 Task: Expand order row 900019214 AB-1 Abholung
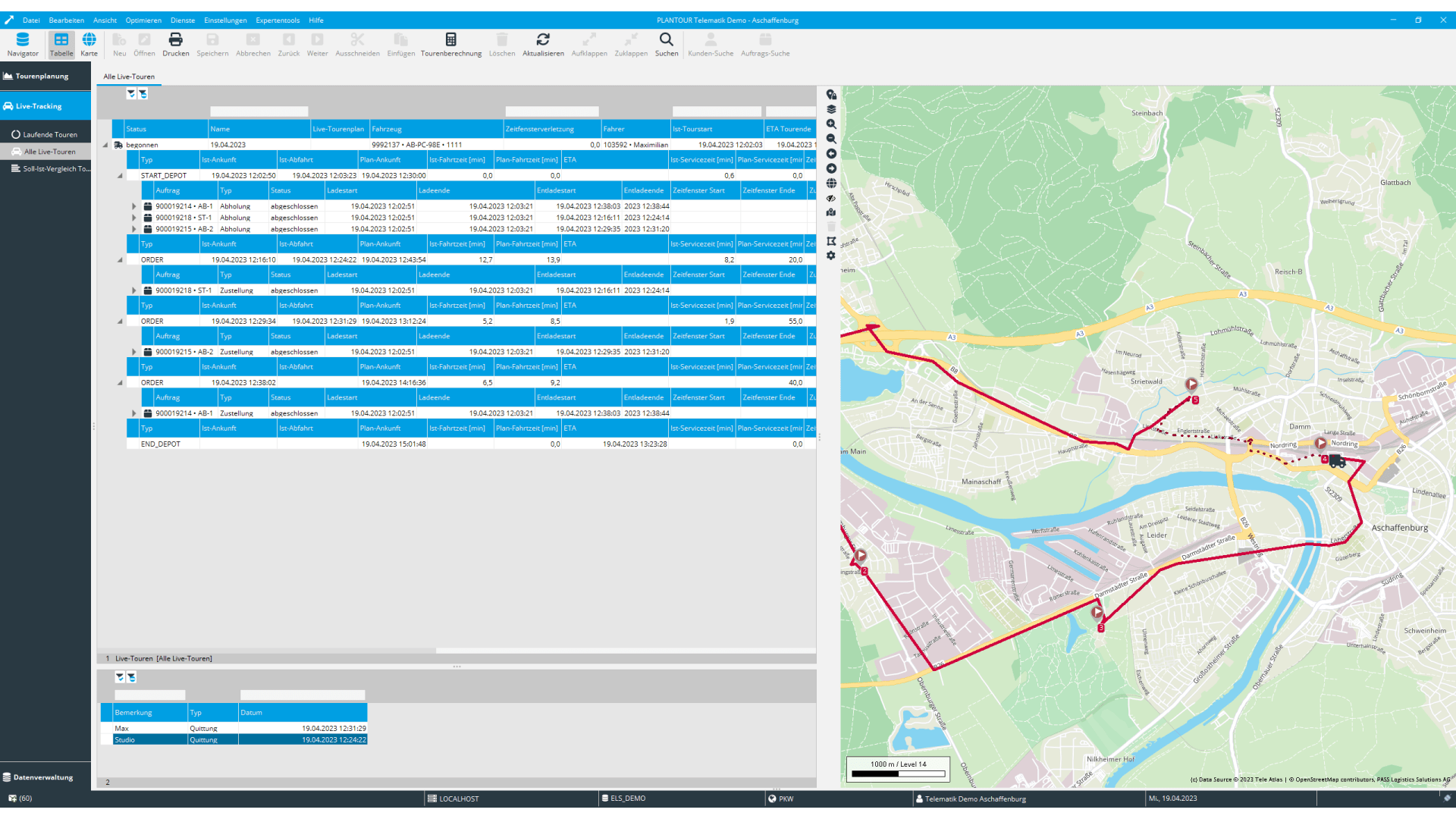(134, 206)
